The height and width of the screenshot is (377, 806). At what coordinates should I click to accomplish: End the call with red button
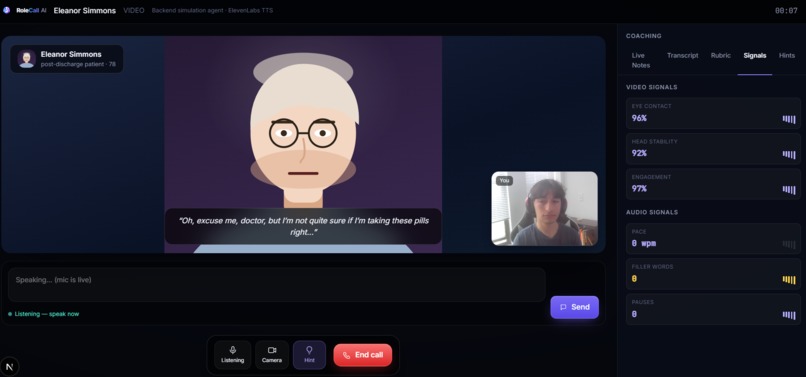[x=363, y=355]
